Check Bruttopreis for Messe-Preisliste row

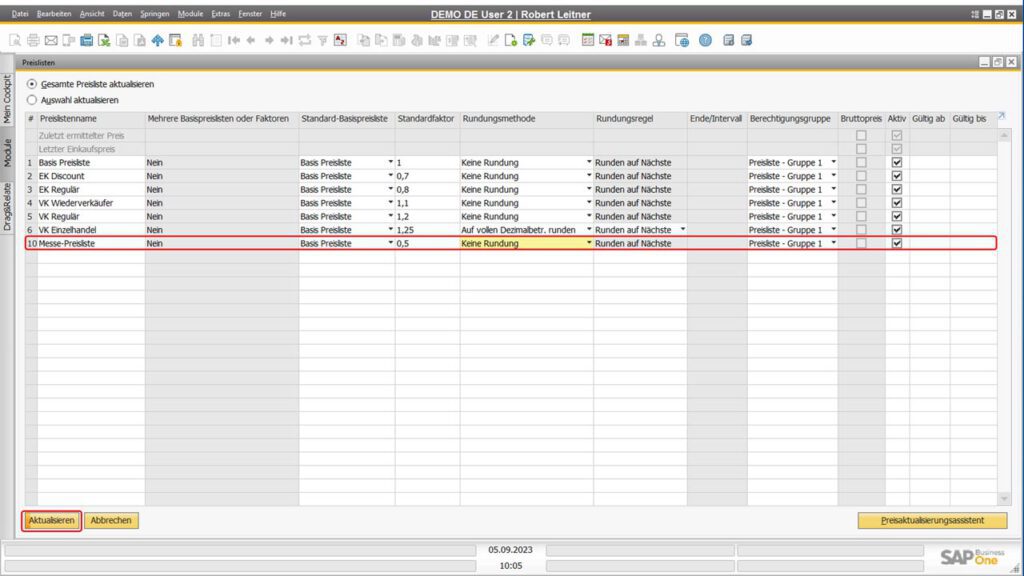point(861,244)
